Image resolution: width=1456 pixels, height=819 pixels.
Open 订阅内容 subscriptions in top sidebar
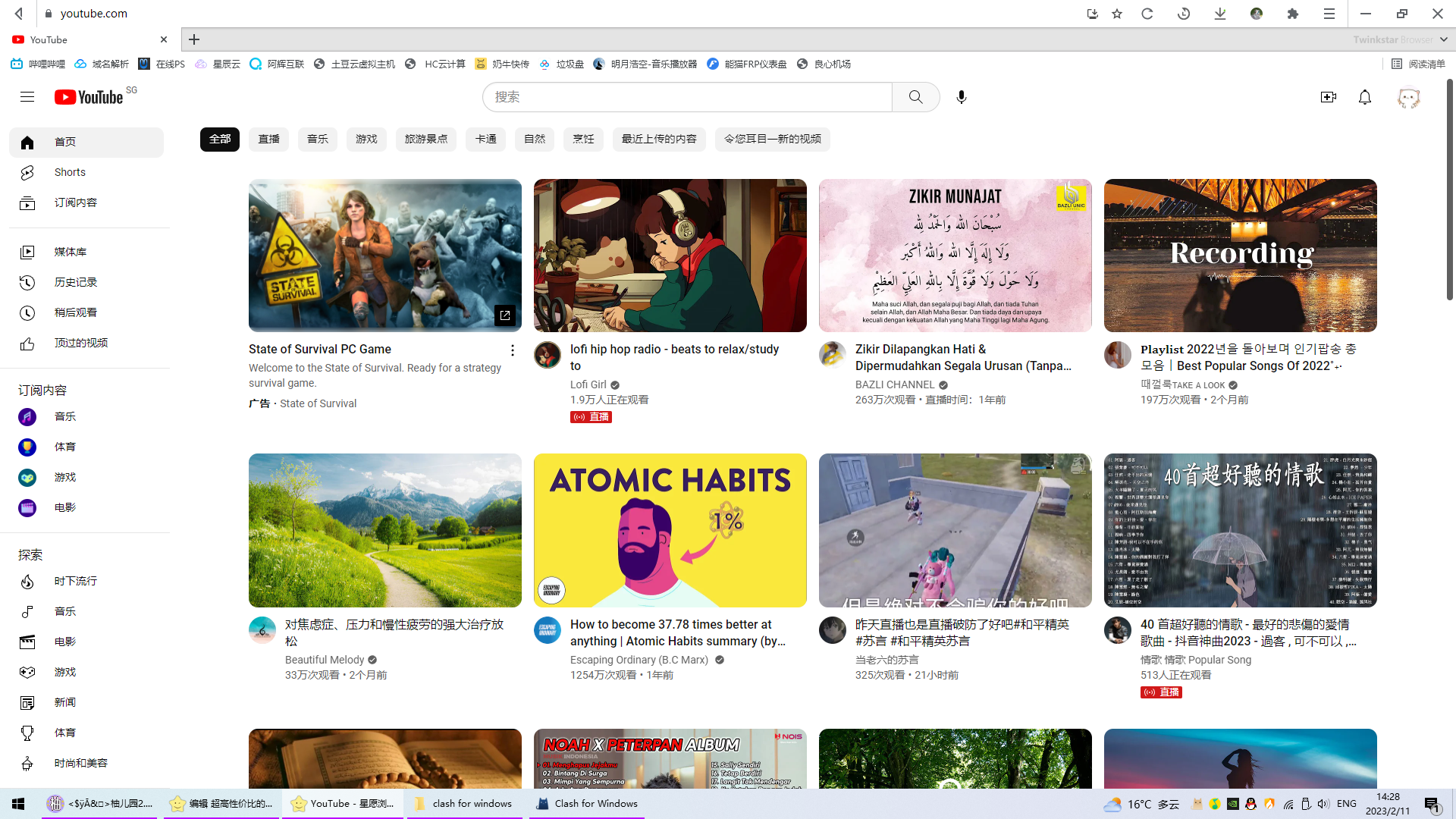[x=86, y=203]
